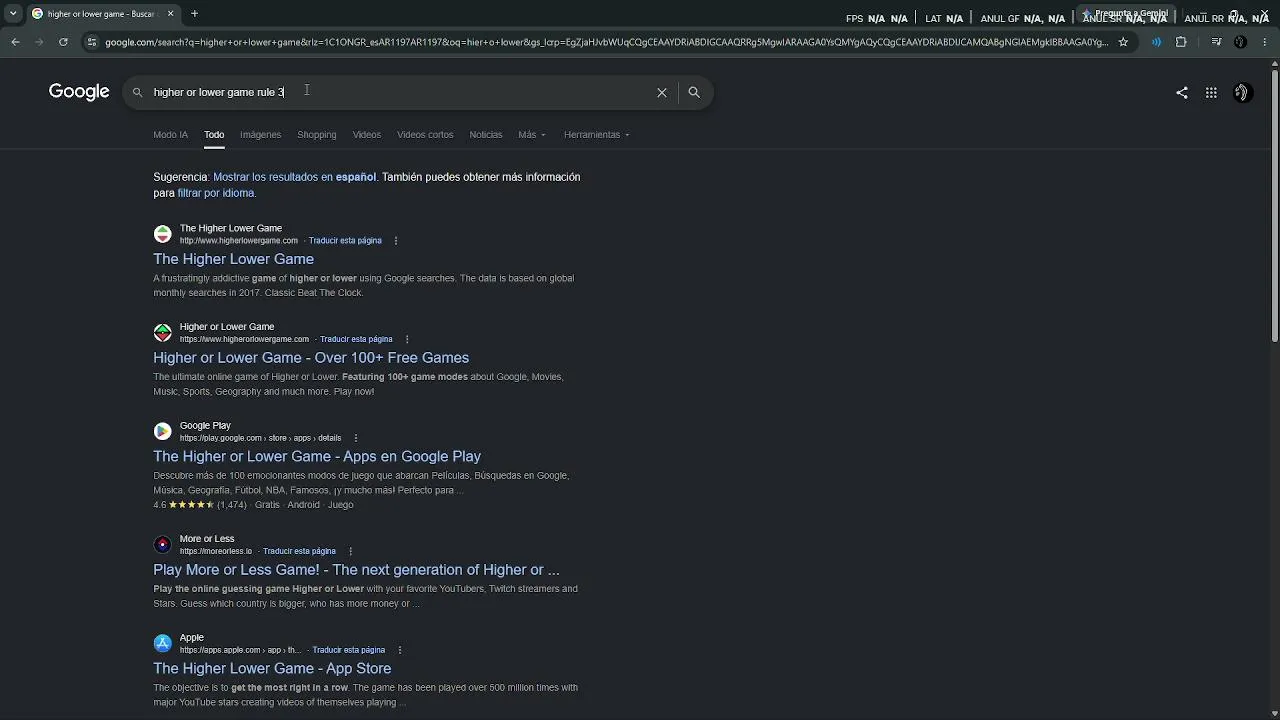This screenshot has width=1280, height=720.
Task: Click inside the Google search field
Action: point(400,92)
